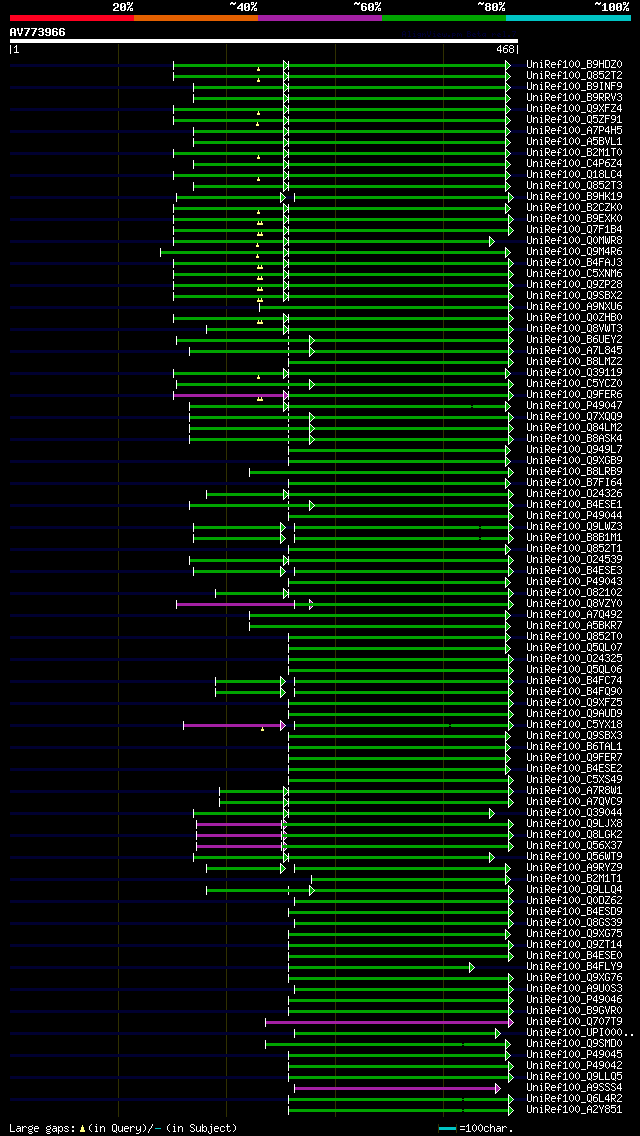Open hit UniRef100_Q39119

[574, 372]
